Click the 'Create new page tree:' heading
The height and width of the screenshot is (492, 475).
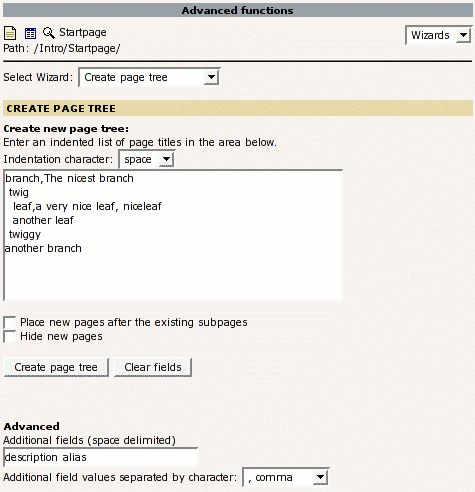coord(66,129)
